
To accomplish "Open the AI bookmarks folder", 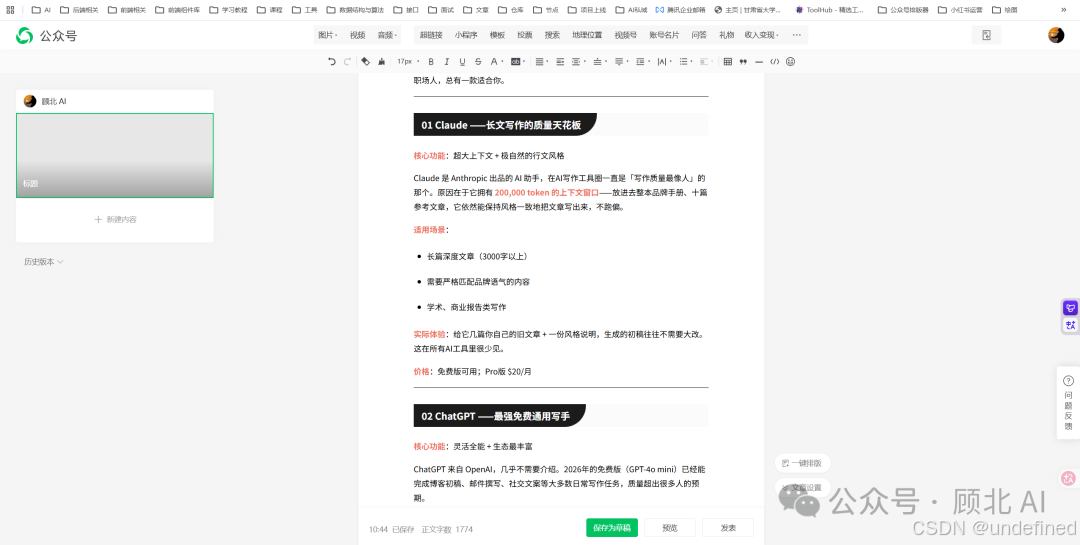I will pyautogui.click(x=41, y=10).
